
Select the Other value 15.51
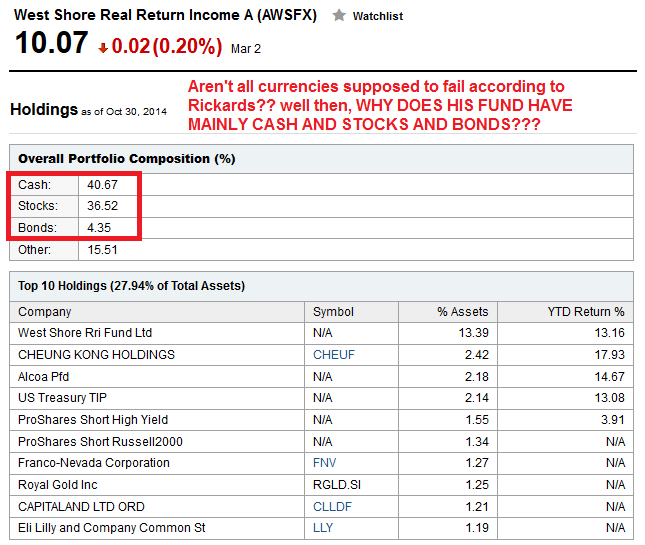pyautogui.click(x=102, y=250)
